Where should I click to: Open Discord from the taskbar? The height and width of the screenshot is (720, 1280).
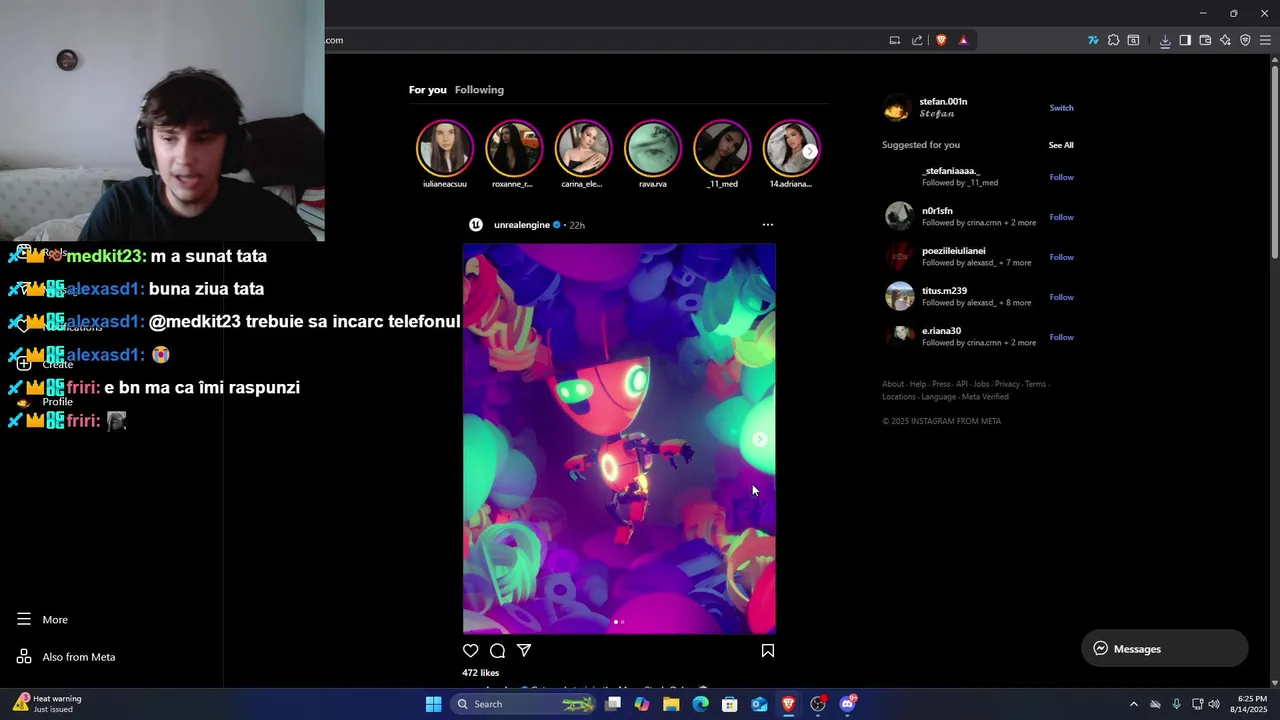click(x=847, y=704)
